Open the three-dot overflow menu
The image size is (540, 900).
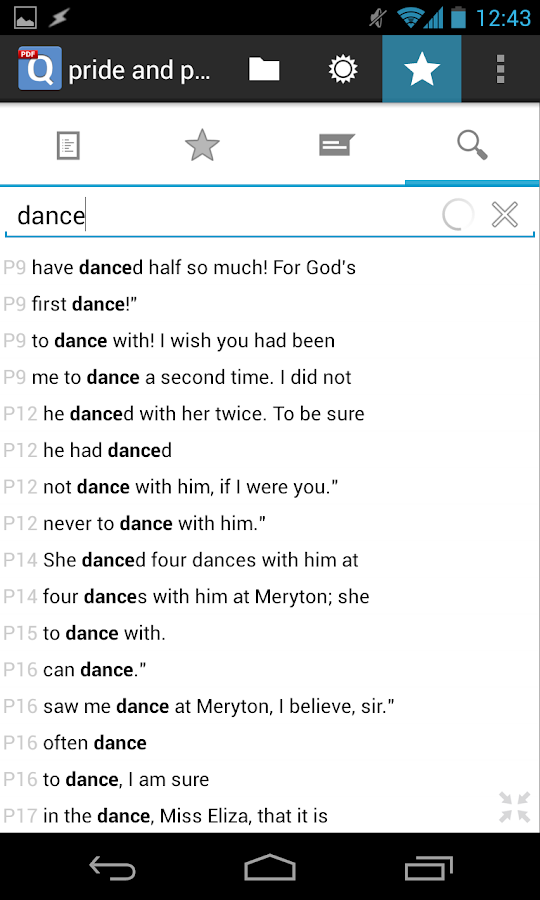click(x=500, y=69)
